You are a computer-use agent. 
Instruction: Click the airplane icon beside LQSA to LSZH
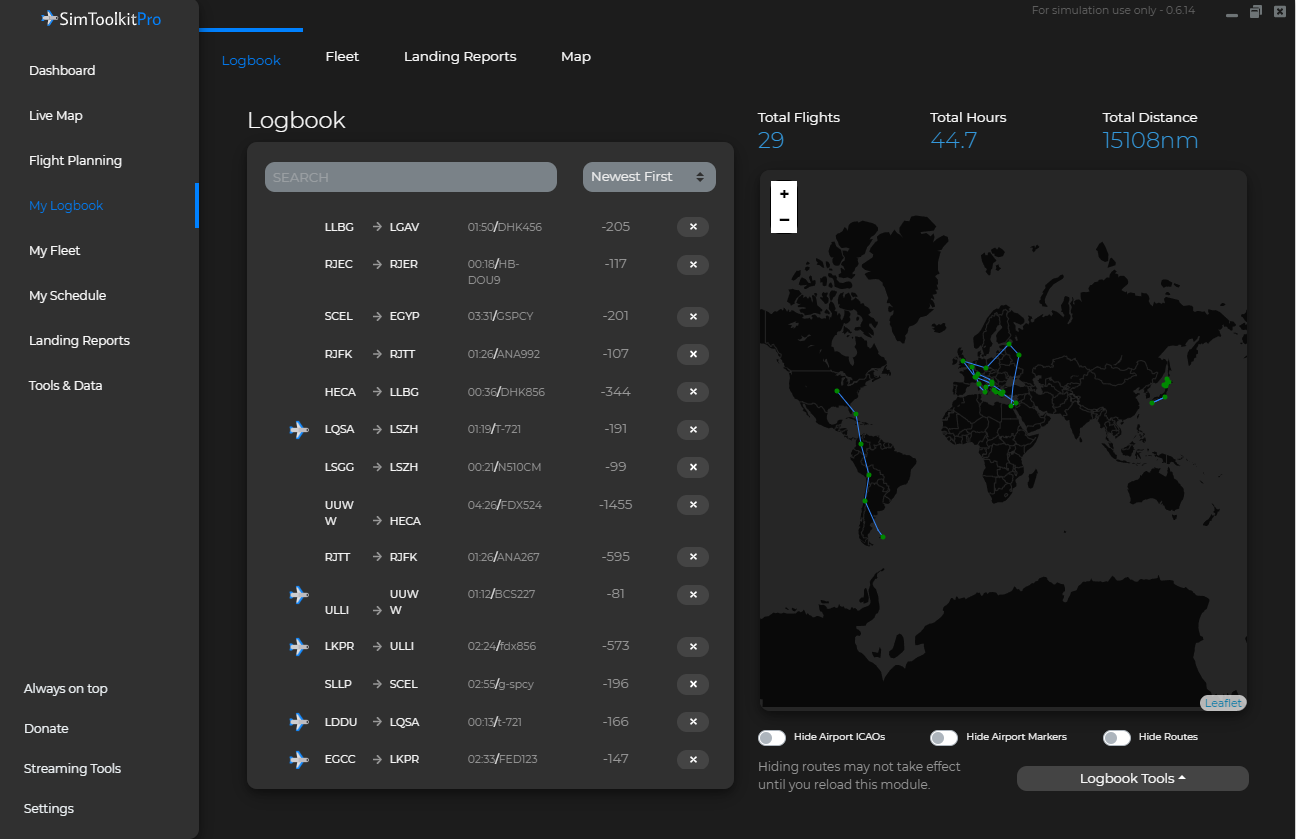298,430
